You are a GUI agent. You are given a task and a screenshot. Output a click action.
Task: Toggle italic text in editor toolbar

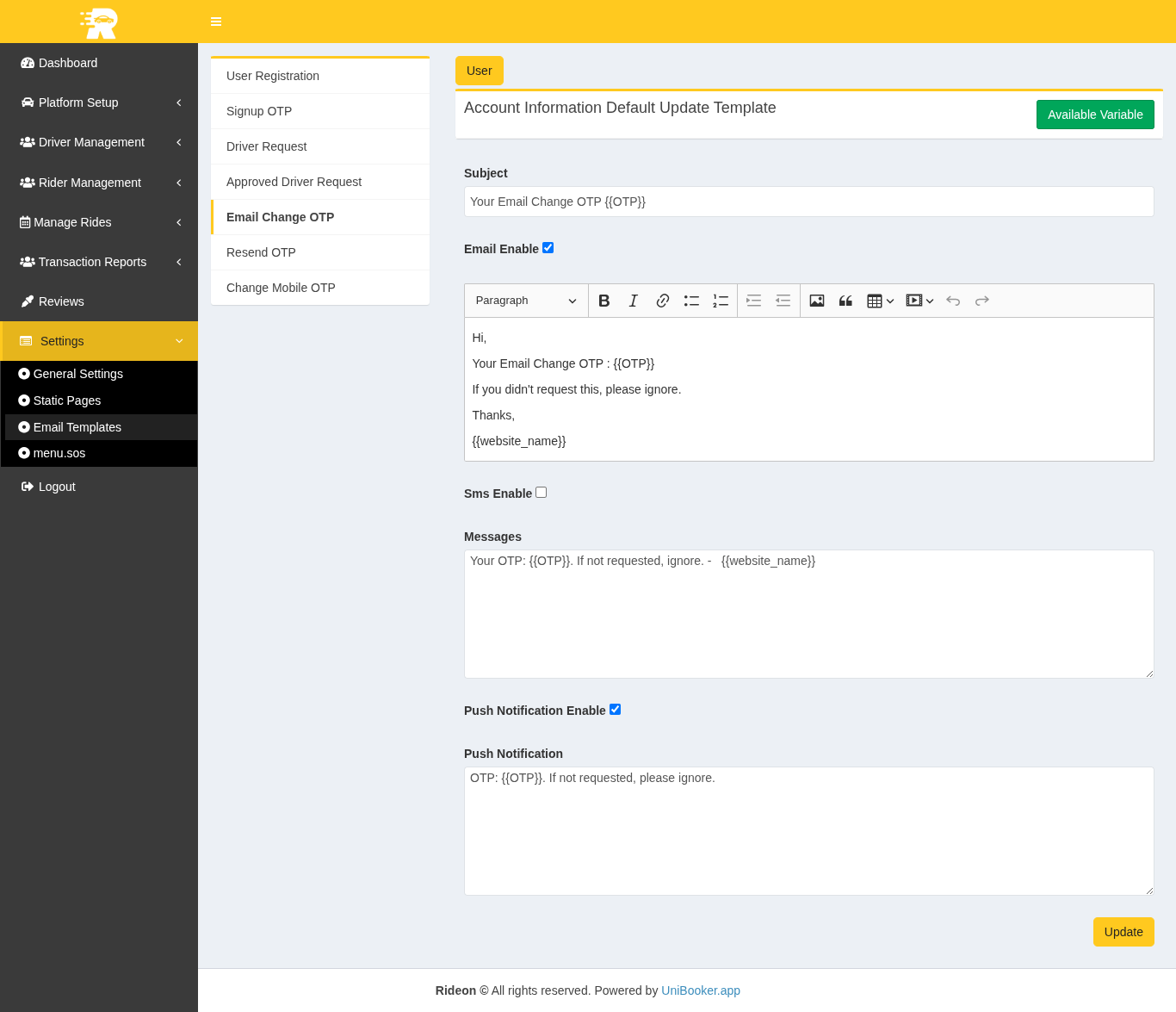634,301
